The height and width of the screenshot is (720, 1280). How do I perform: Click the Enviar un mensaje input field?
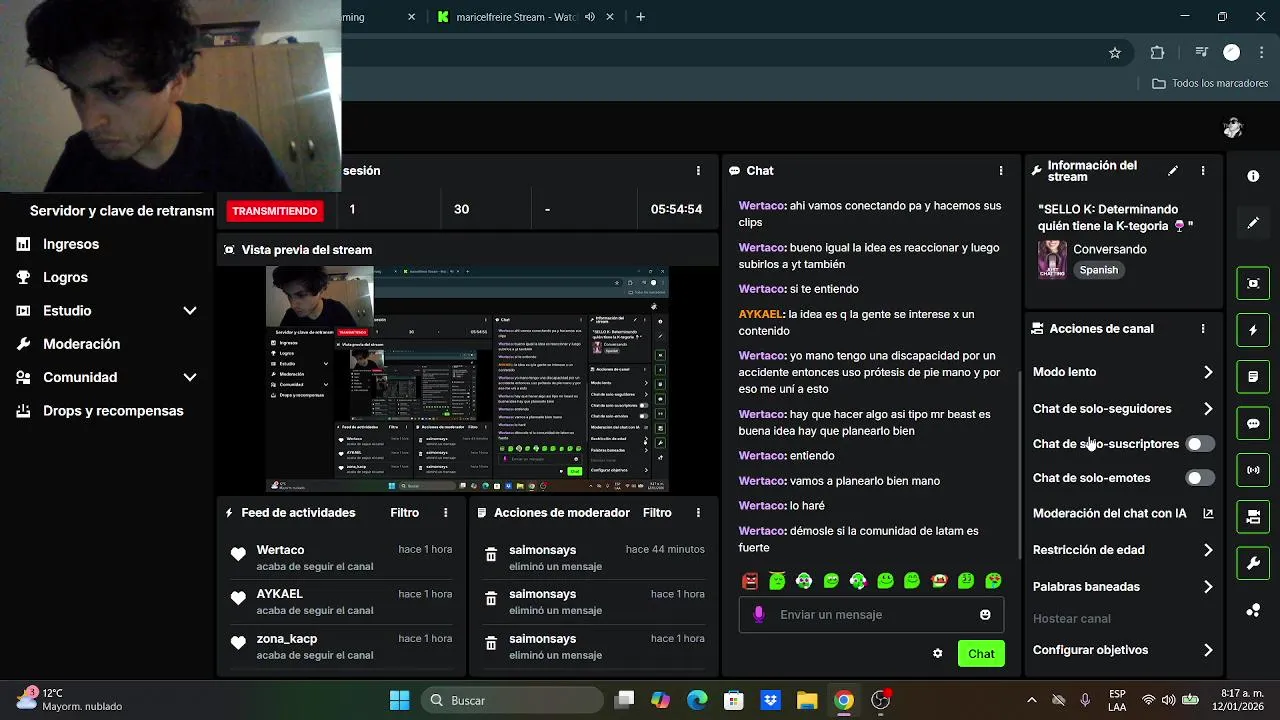(871, 615)
